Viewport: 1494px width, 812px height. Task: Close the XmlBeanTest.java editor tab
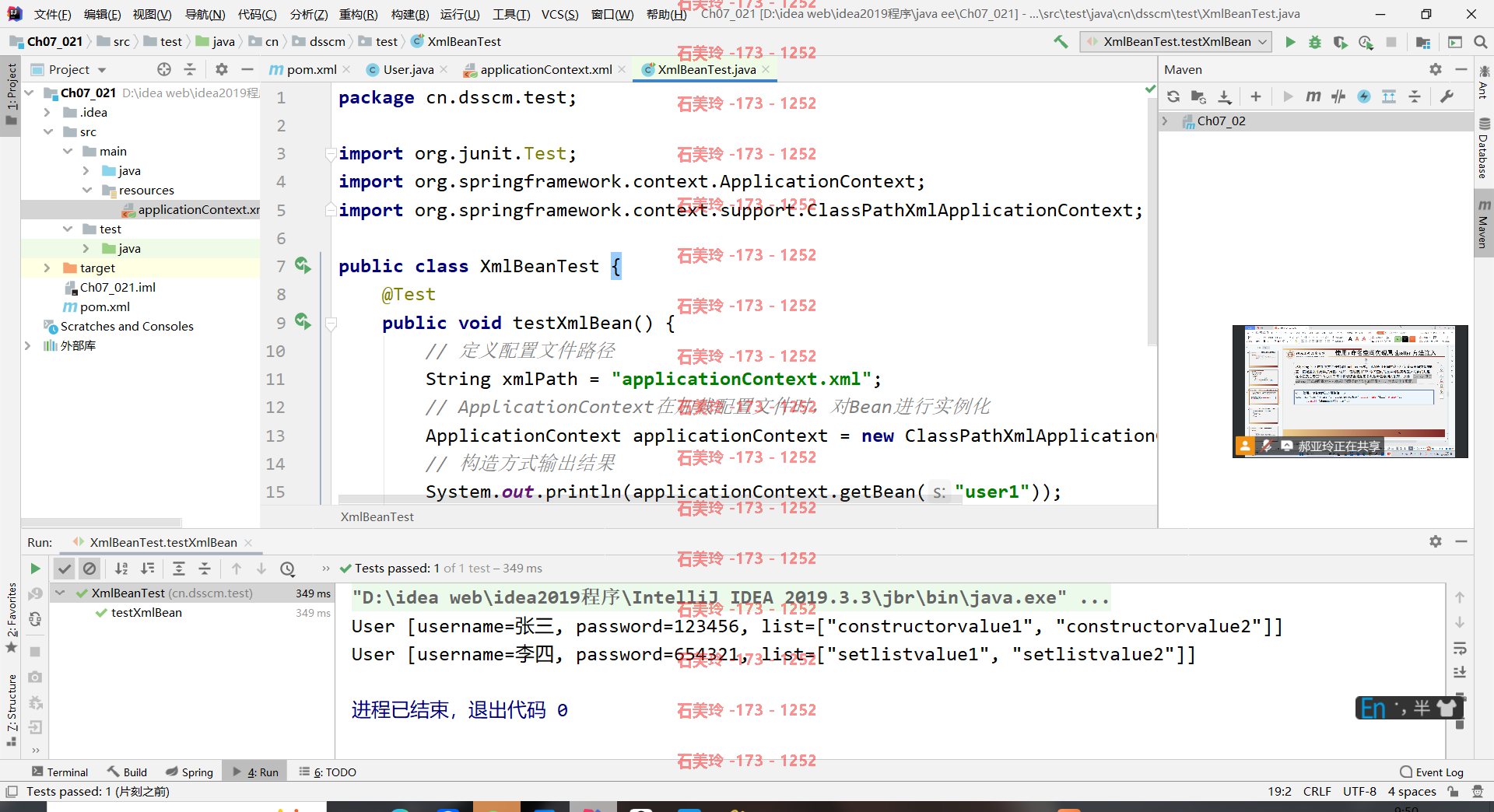tap(766, 69)
